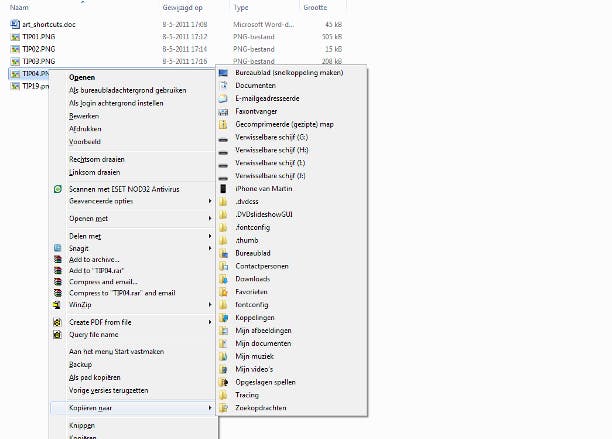Click the WinZip icon in context menu
Image resolution: width=612 pixels, height=439 pixels.
point(58,305)
